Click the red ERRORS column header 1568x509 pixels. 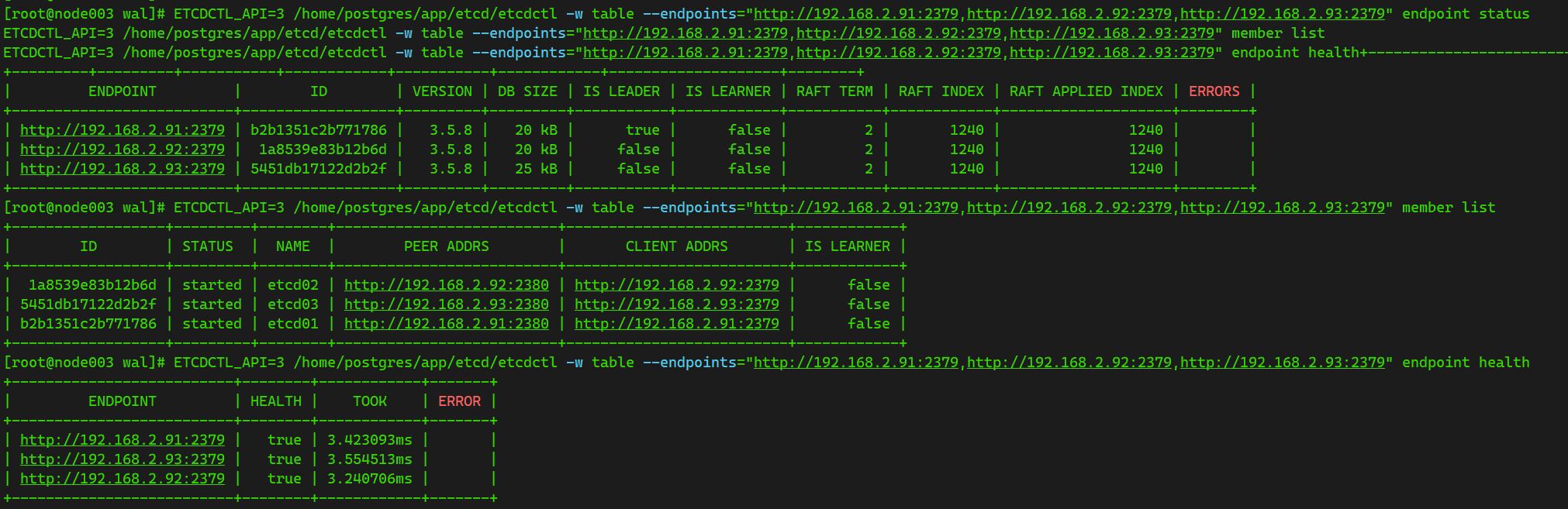(1214, 91)
